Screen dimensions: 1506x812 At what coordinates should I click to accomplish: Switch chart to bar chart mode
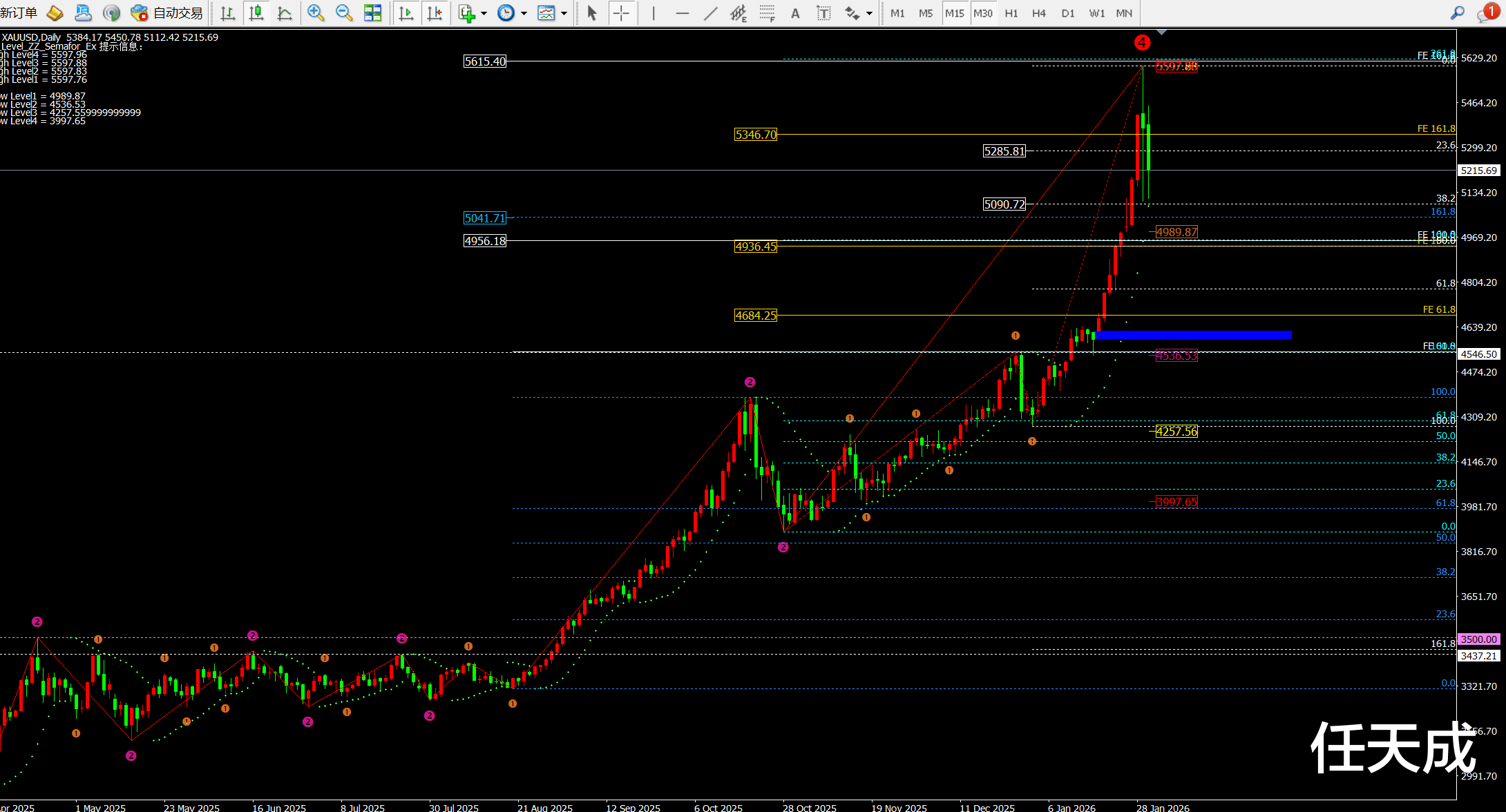(227, 12)
